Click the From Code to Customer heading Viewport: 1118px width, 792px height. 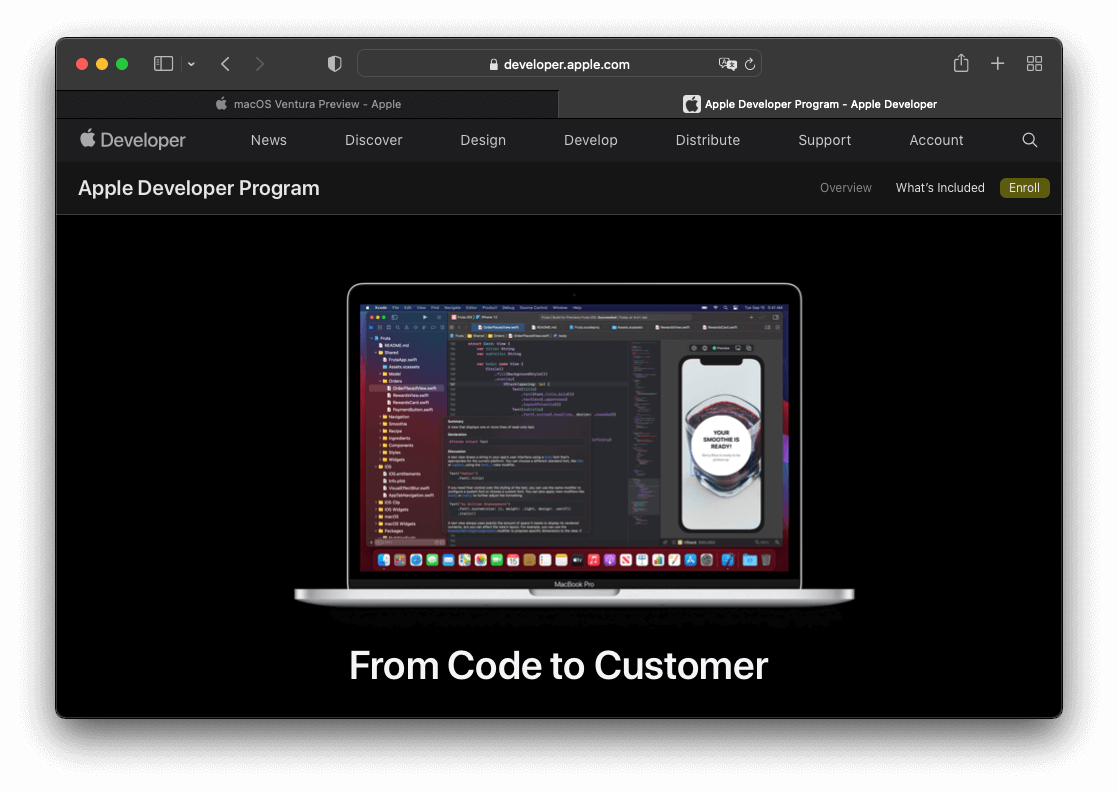click(x=559, y=666)
